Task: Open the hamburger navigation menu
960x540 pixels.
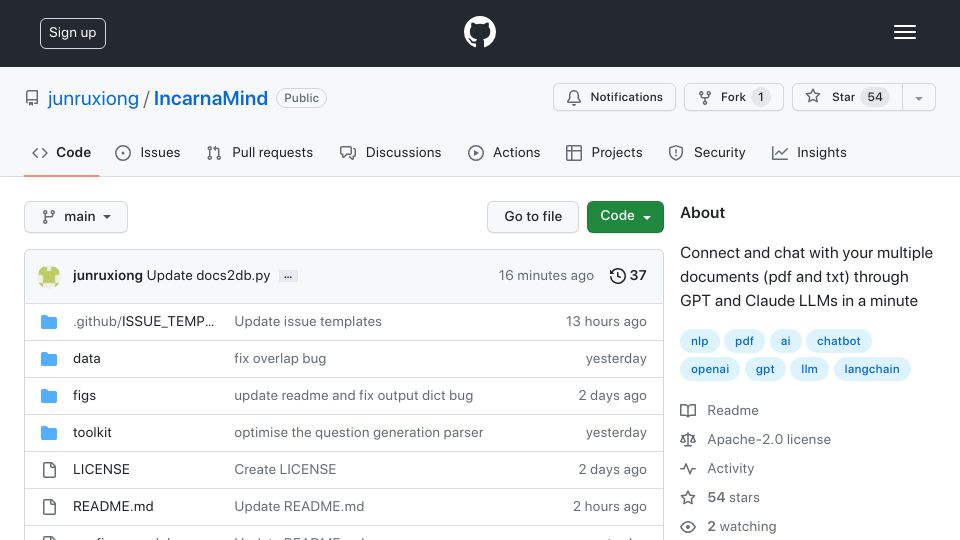Action: click(x=904, y=32)
